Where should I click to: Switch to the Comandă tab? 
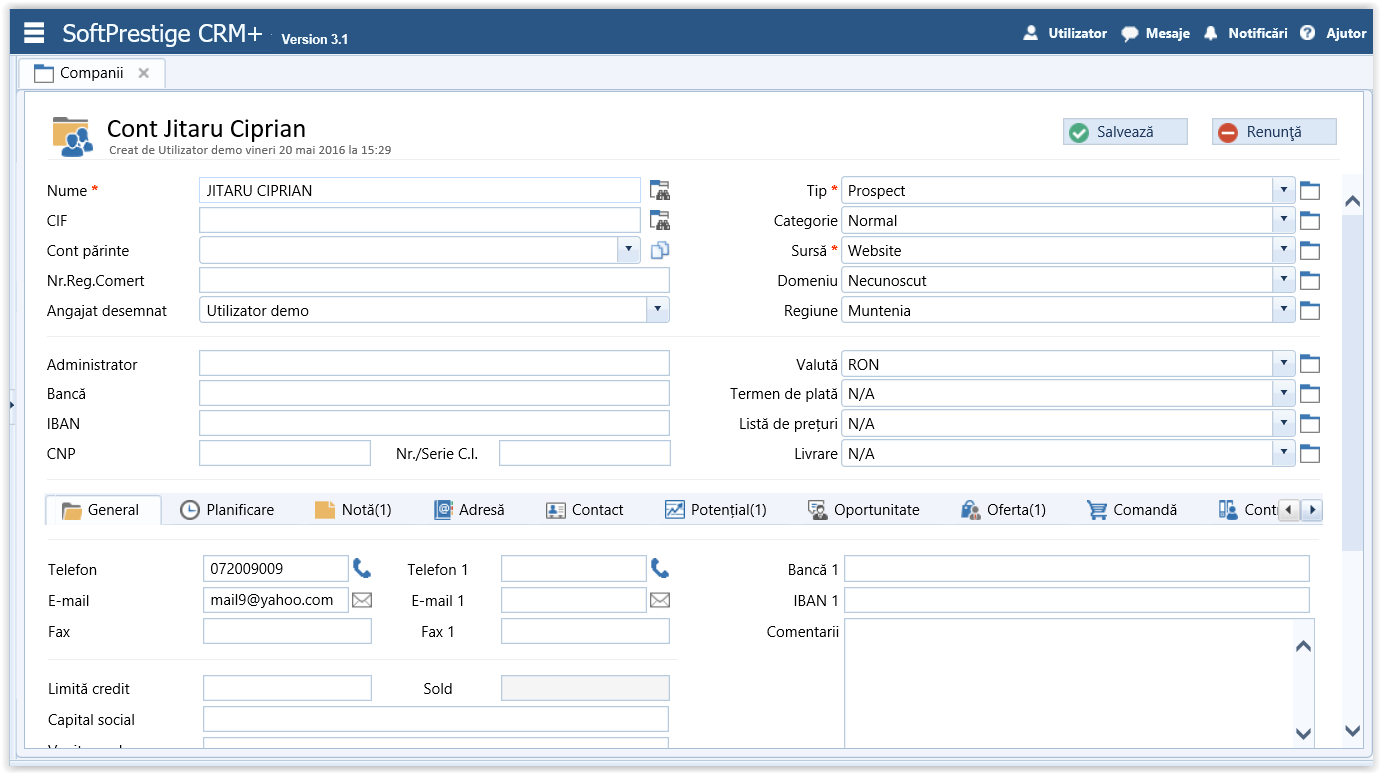tap(1132, 510)
